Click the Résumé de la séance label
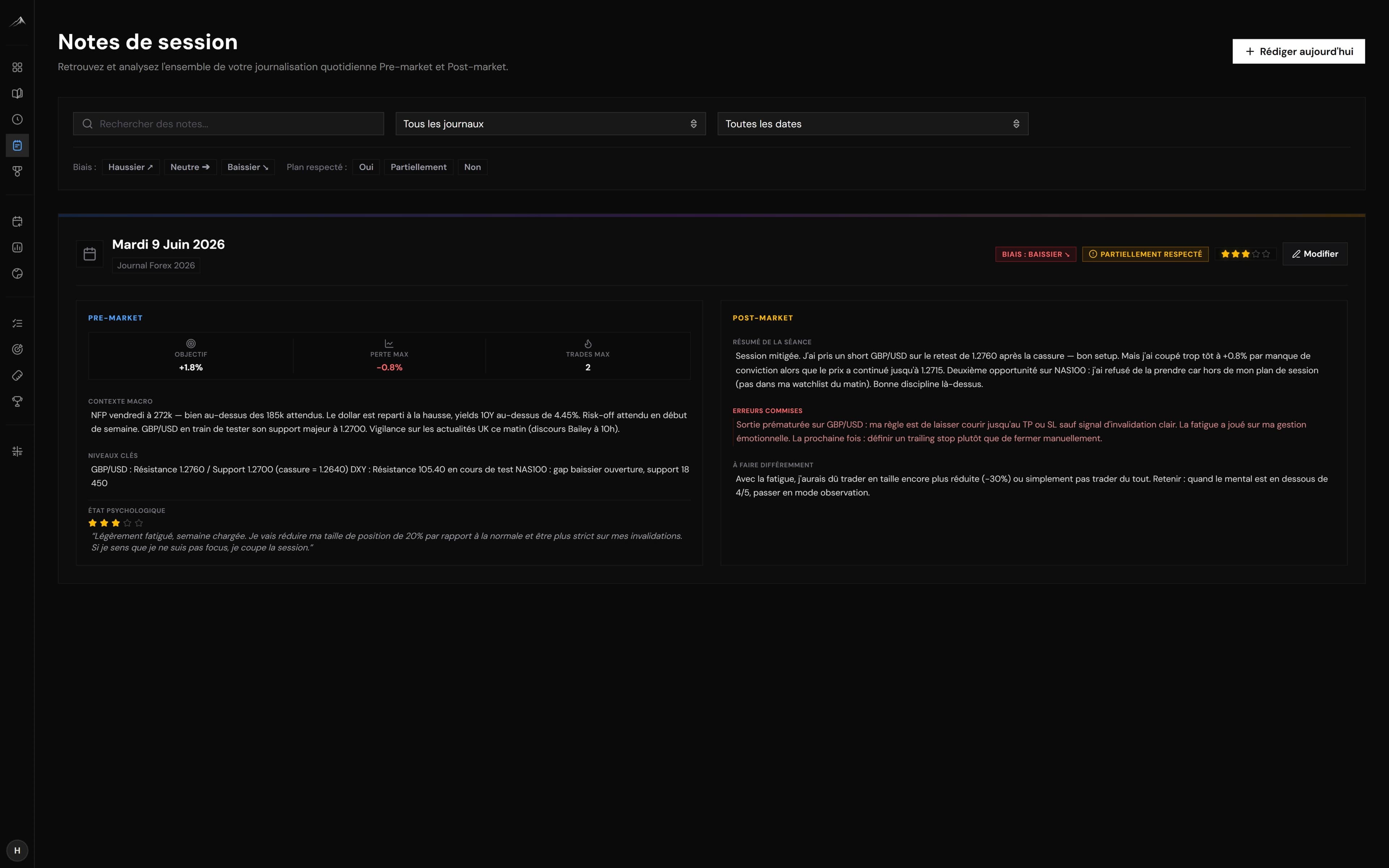Viewport: 1389px width, 868px height. [772, 341]
